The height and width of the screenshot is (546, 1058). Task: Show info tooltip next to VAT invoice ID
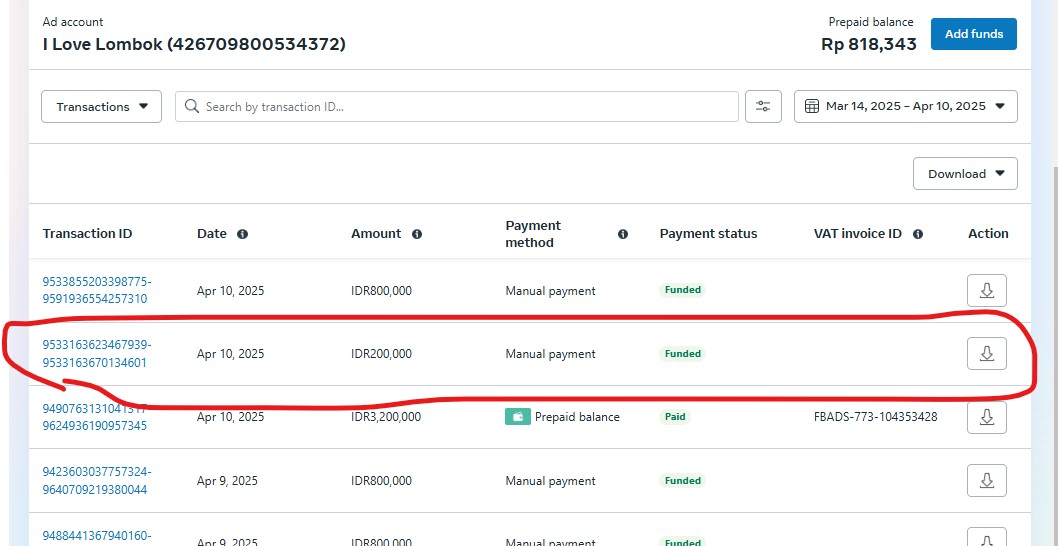[918, 234]
